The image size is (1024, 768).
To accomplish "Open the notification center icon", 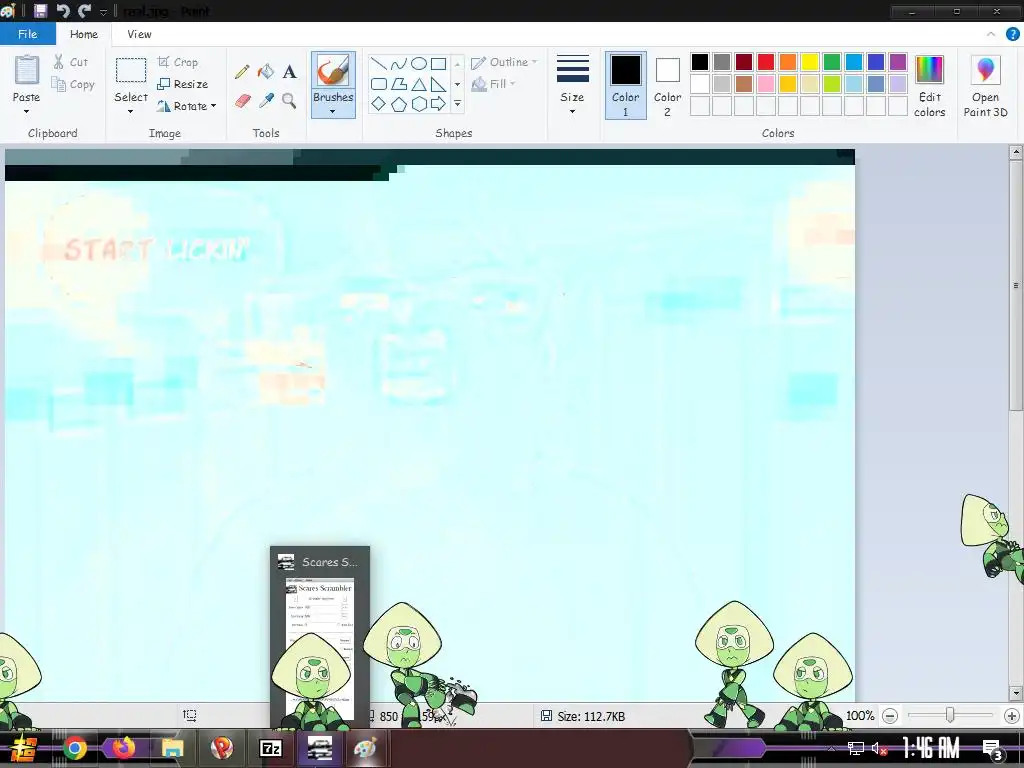I will (992, 748).
